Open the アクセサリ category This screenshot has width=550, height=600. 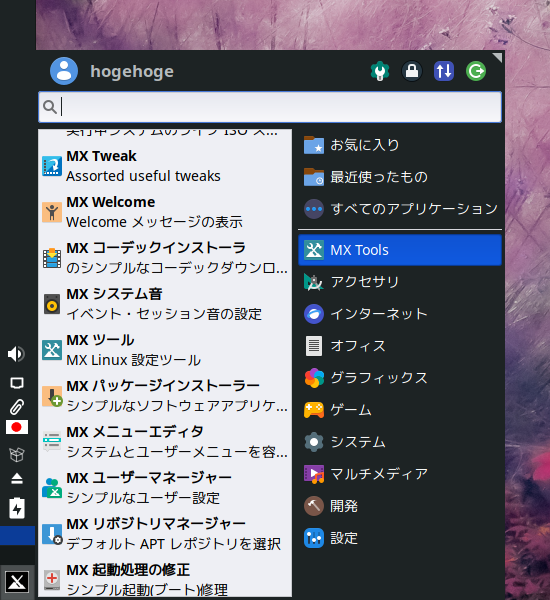pyautogui.click(x=400, y=282)
